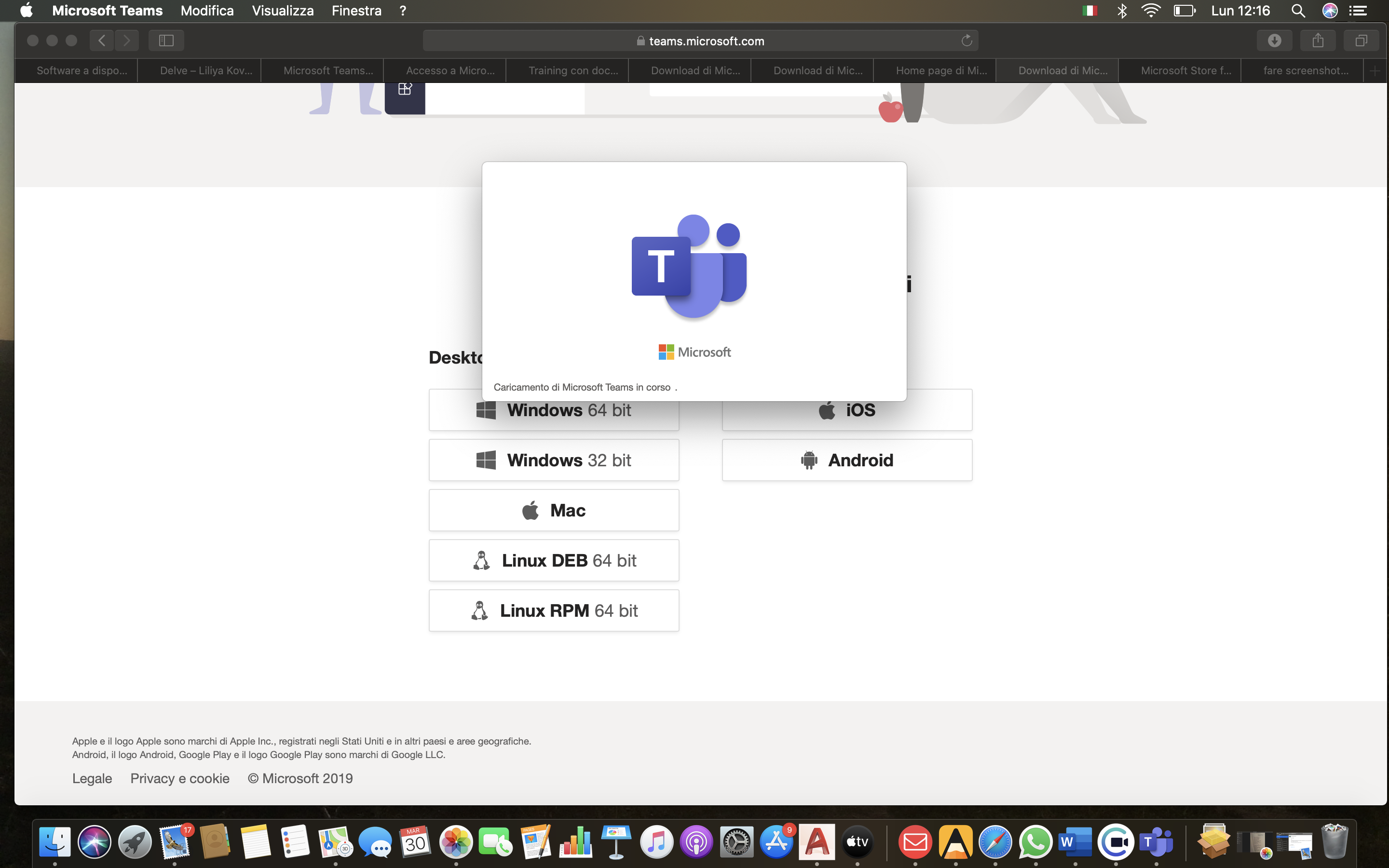Open the Notes app in Dock
Image resolution: width=1389 pixels, height=868 pixels.
tap(256, 842)
